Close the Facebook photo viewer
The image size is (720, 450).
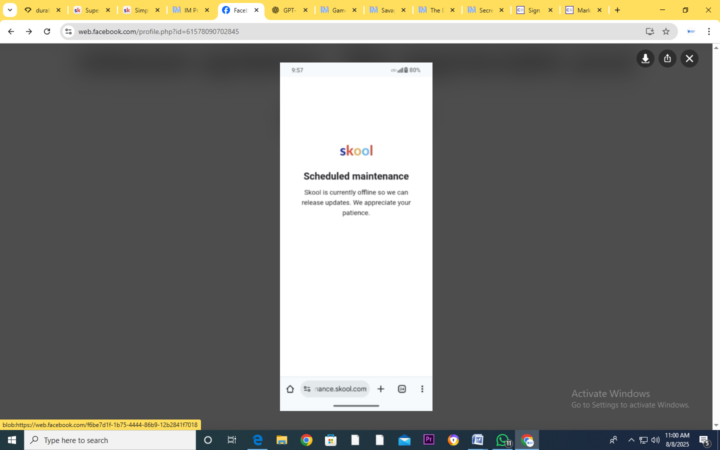(x=689, y=58)
